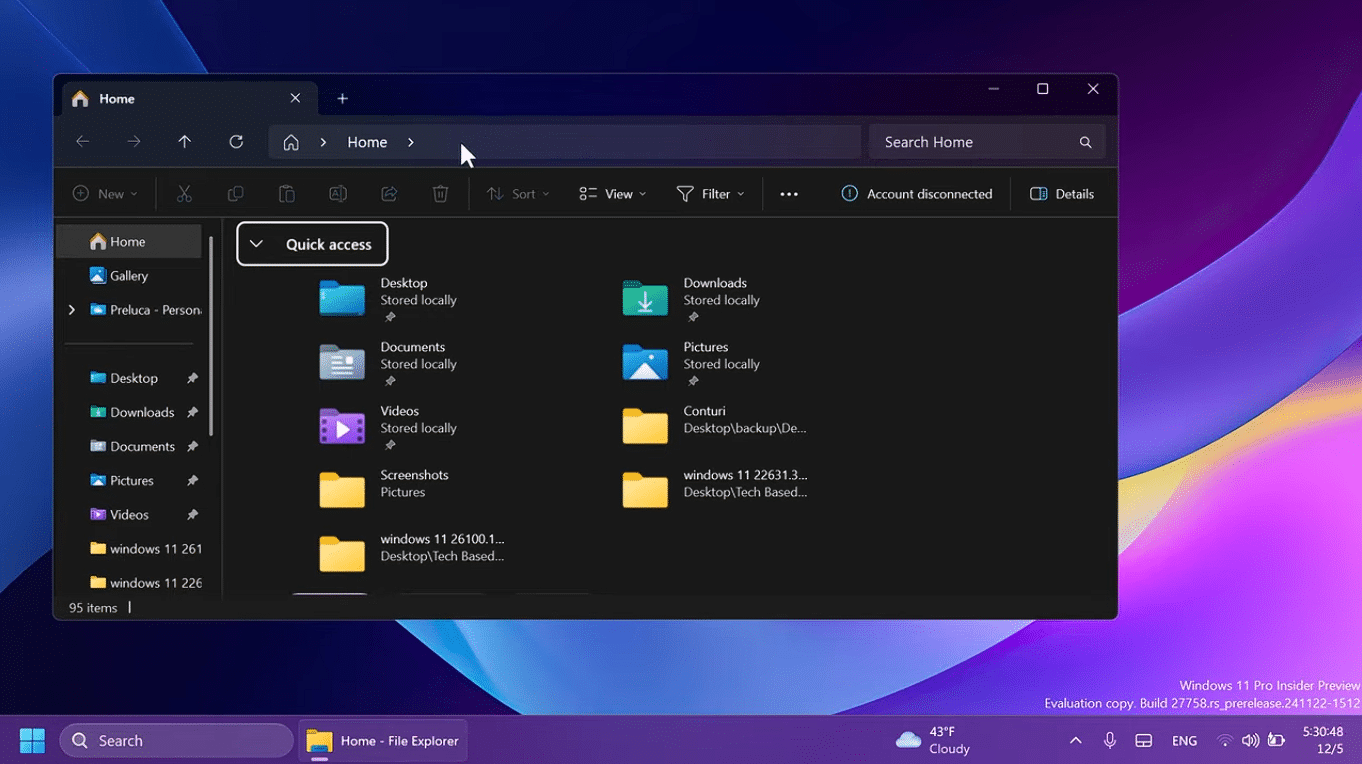Image resolution: width=1362 pixels, height=764 pixels.
Task: Open the New dropdown menu
Action: 105,194
